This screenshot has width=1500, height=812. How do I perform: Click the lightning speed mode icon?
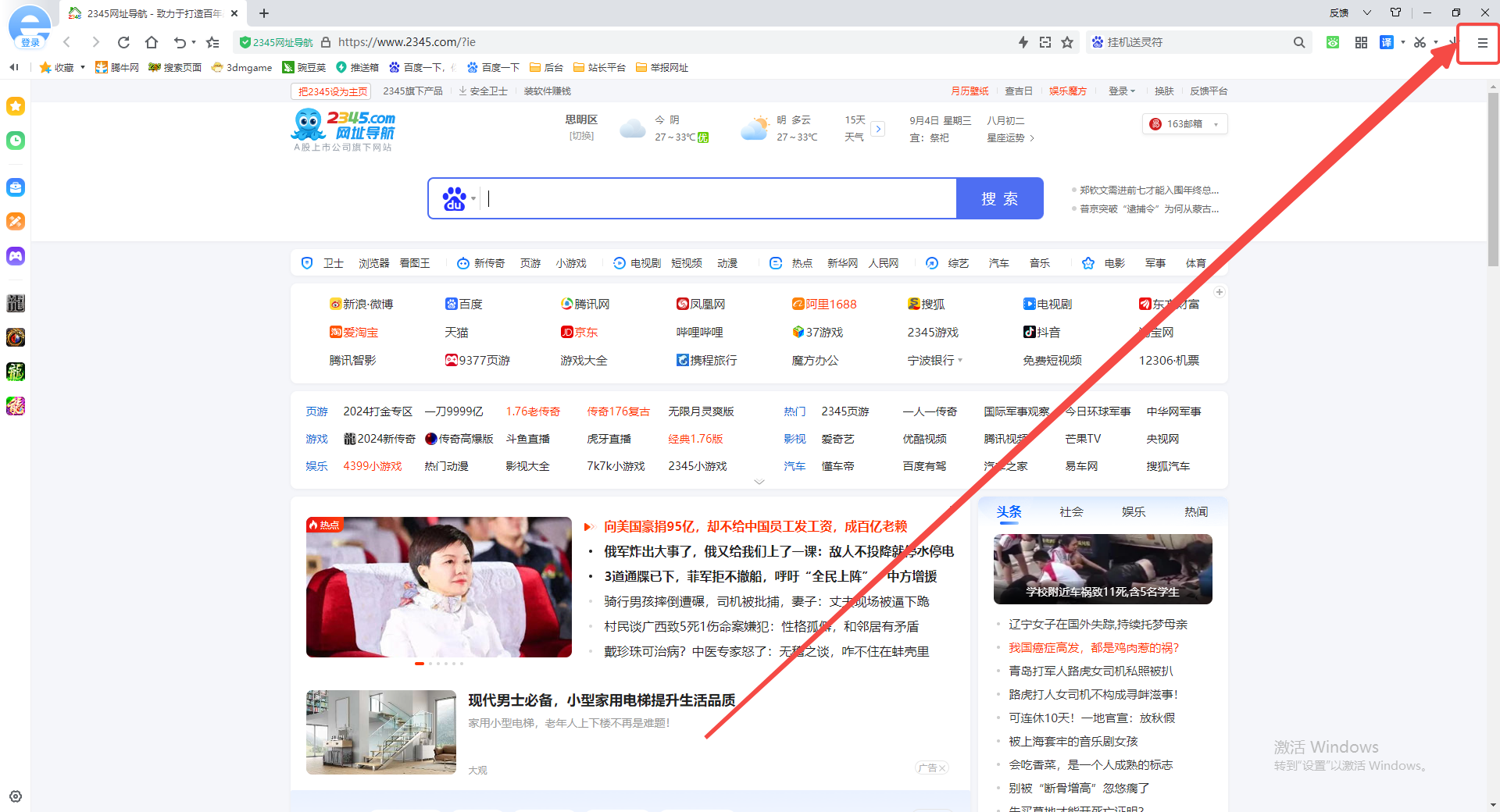(1023, 42)
